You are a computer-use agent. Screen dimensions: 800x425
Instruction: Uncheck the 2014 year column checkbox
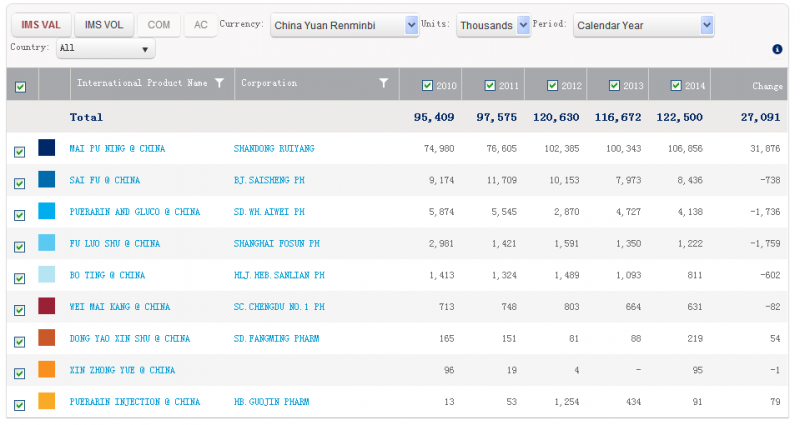click(676, 85)
